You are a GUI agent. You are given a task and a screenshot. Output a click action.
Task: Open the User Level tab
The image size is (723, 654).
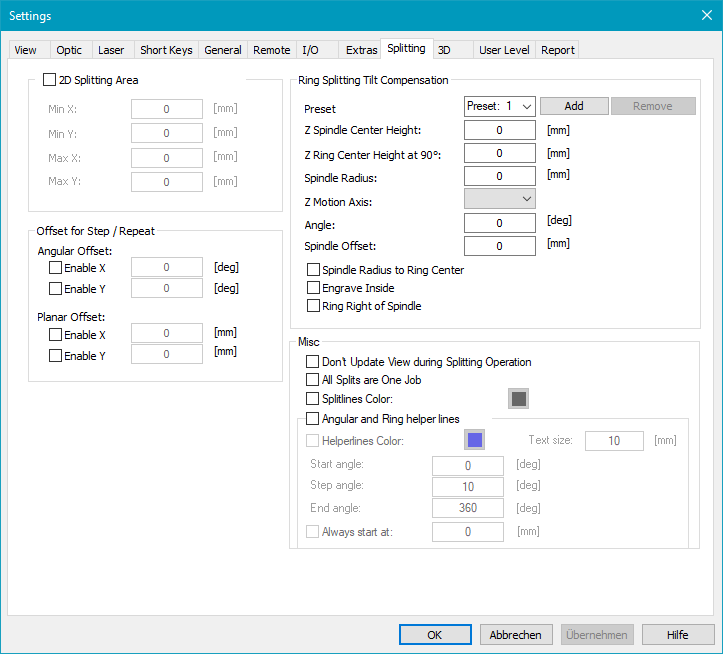(x=504, y=50)
